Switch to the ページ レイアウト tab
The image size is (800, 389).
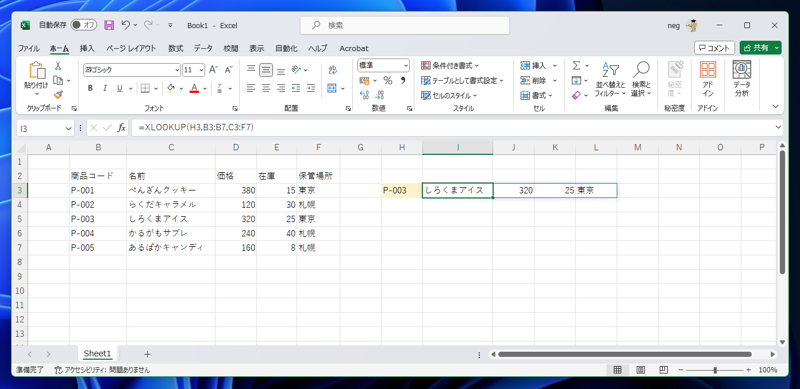[x=131, y=48]
